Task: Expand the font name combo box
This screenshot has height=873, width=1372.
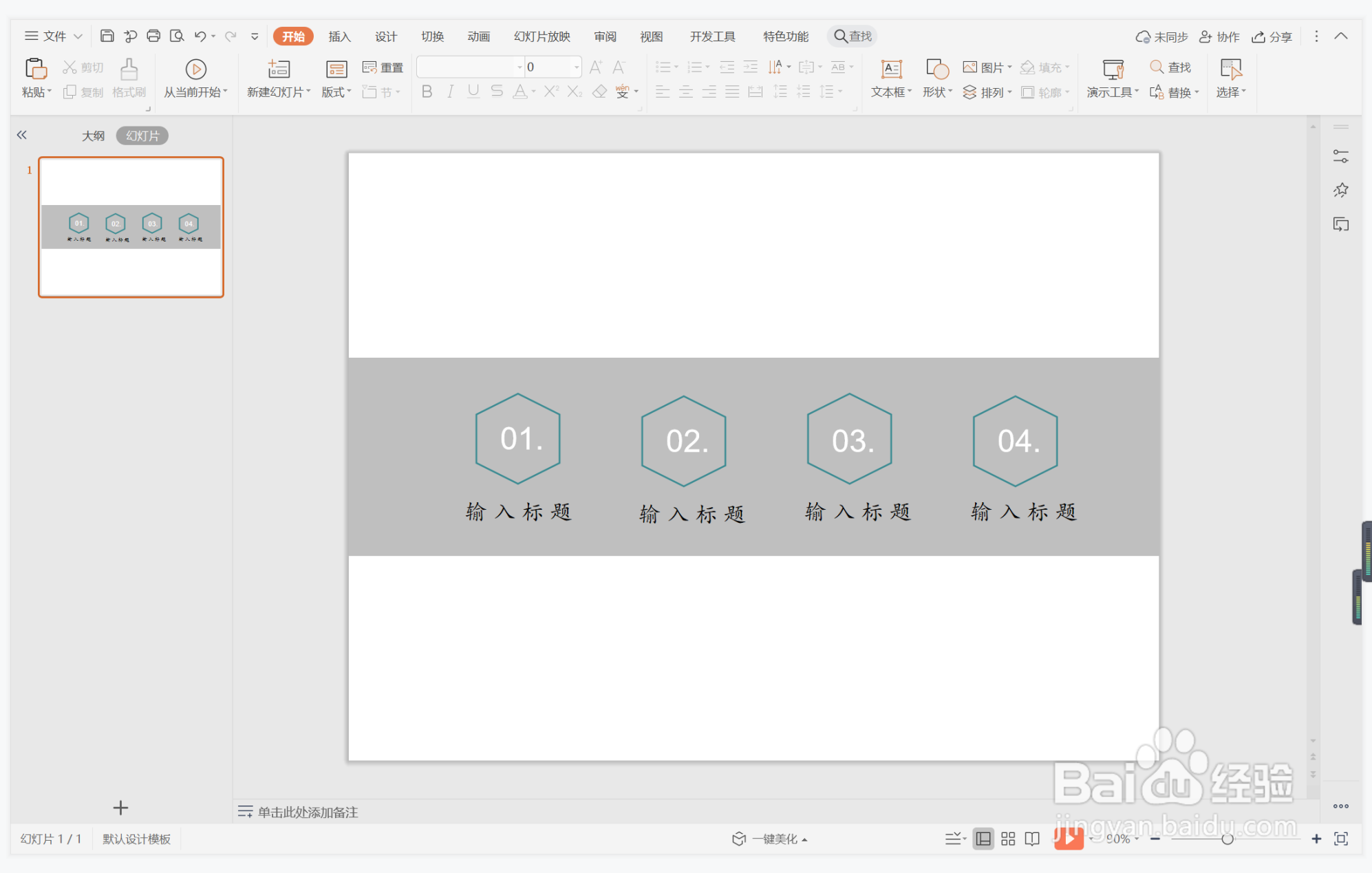Action: (x=519, y=67)
